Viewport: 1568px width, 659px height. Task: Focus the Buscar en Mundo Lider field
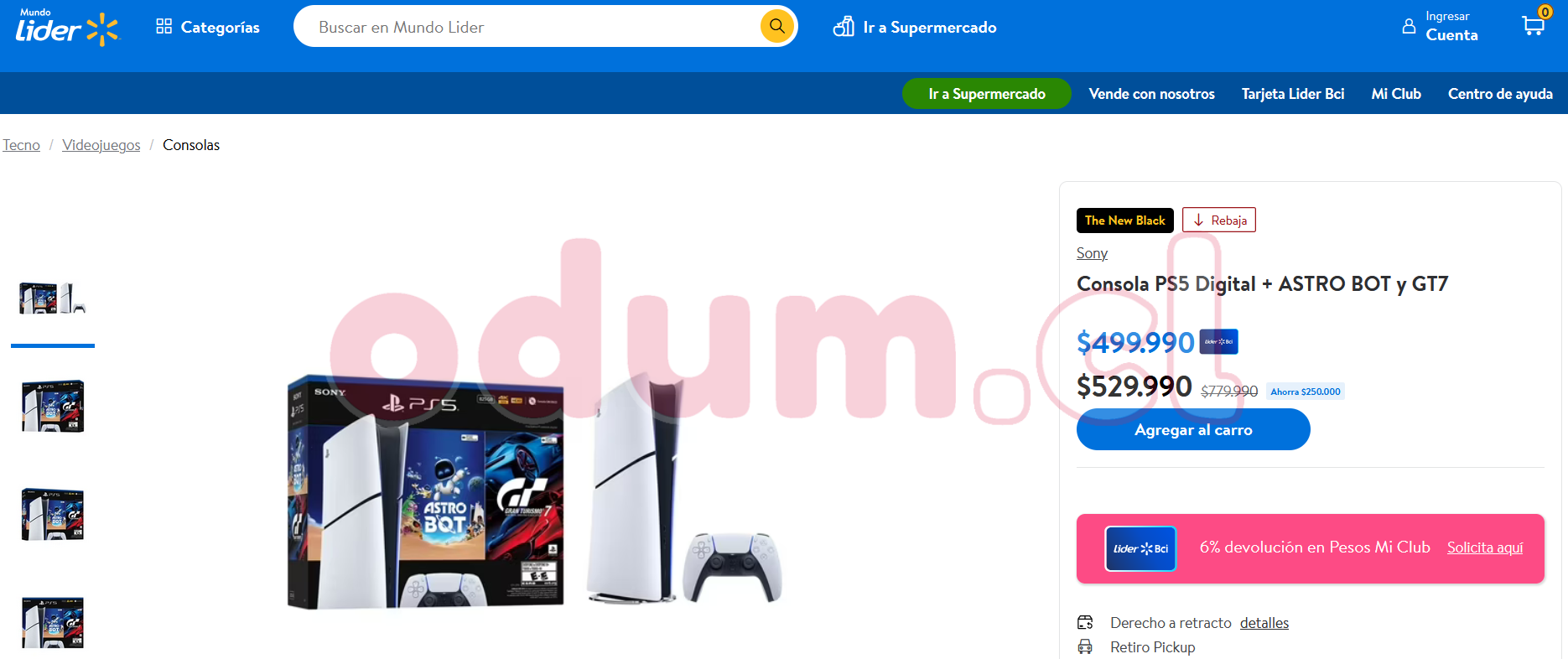click(537, 27)
